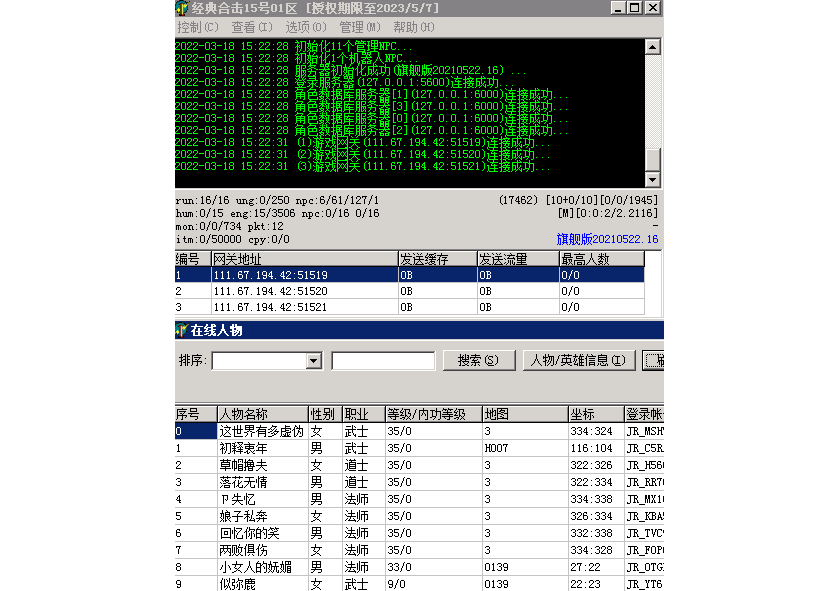
Task: Maximize the server main window
Action: click(635, 8)
